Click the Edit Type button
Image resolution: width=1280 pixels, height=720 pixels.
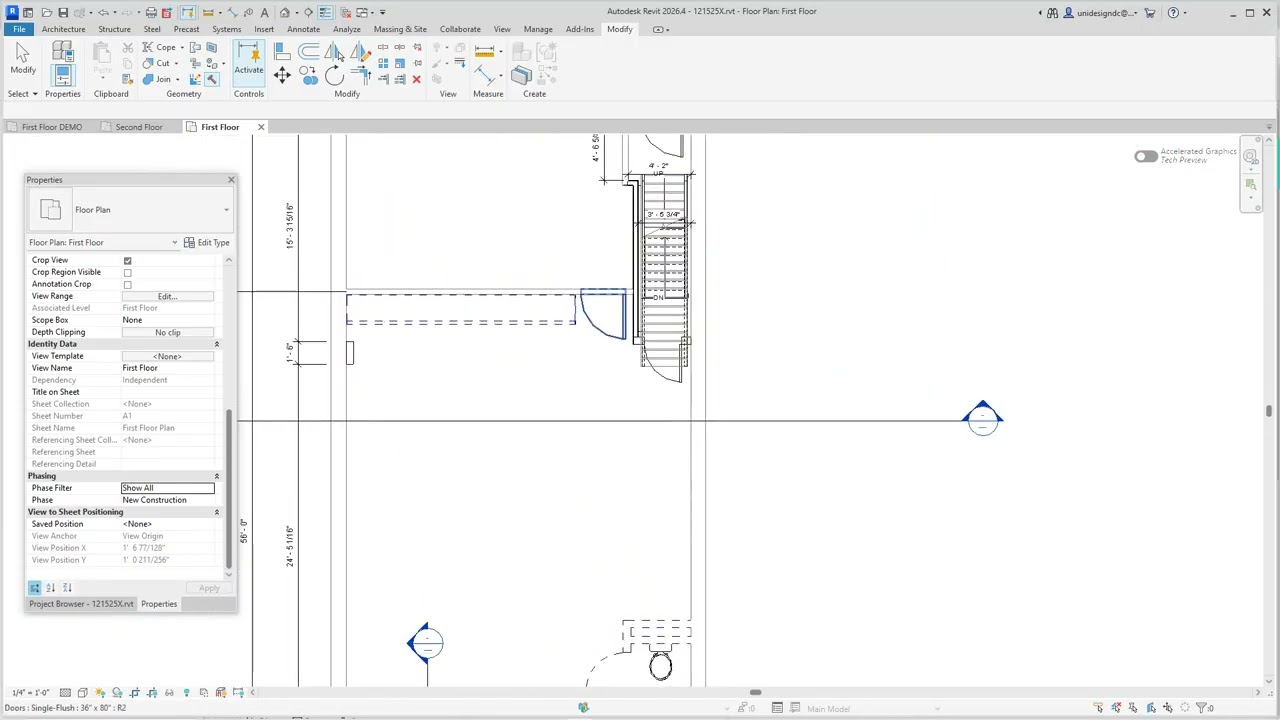pyautogui.click(x=207, y=242)
